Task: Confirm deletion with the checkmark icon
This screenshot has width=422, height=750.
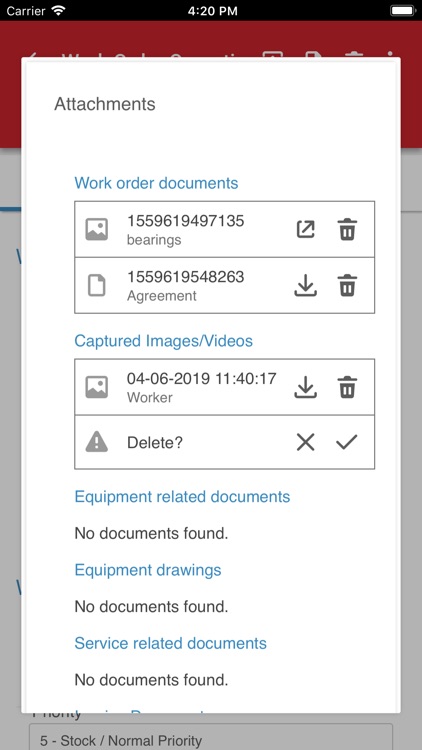Action: 347,442
